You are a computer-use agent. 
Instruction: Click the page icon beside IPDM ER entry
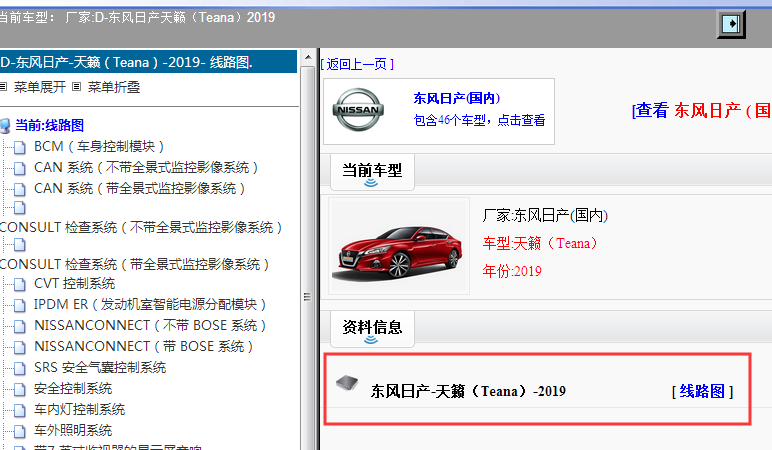click(x=20, y=305)
